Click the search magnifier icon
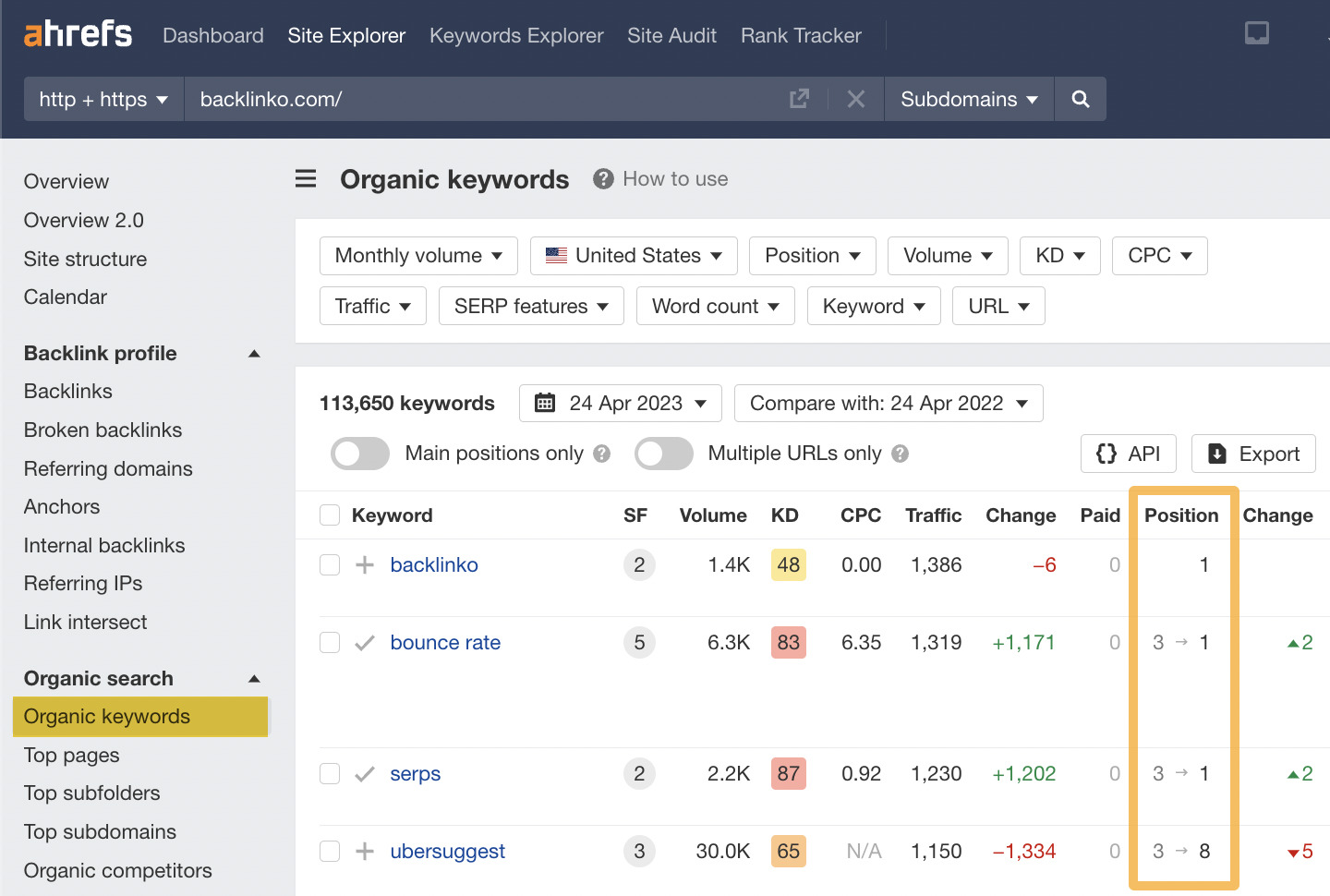1330x896 pixels. (1080, 99)
